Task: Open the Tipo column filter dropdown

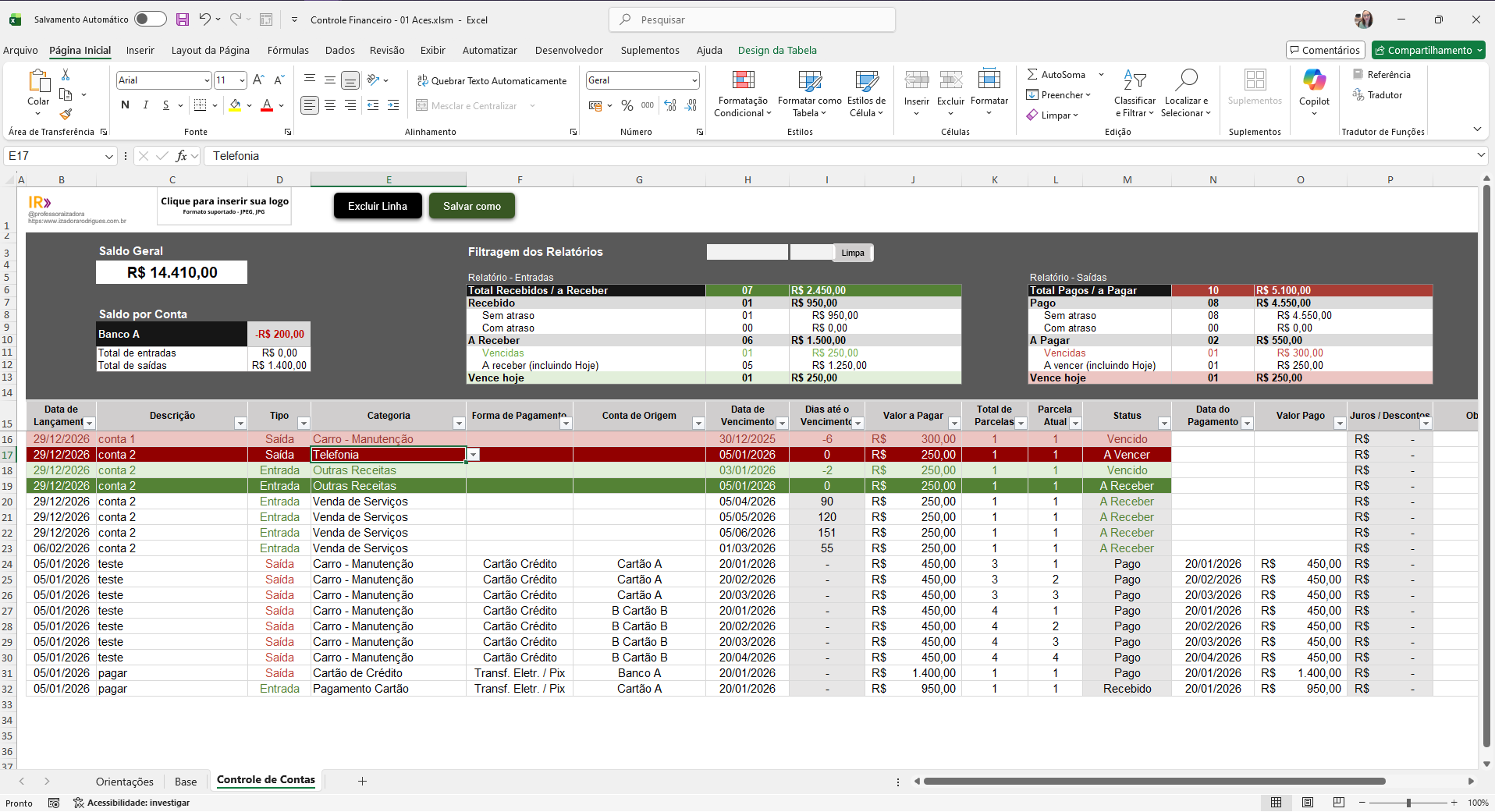Action: pyautogui.click(x=304, y=424)
